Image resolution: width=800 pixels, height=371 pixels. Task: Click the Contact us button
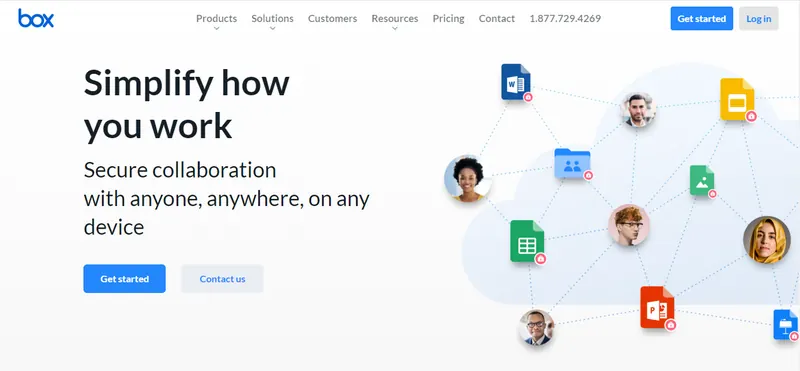click(x=222, y=279)
